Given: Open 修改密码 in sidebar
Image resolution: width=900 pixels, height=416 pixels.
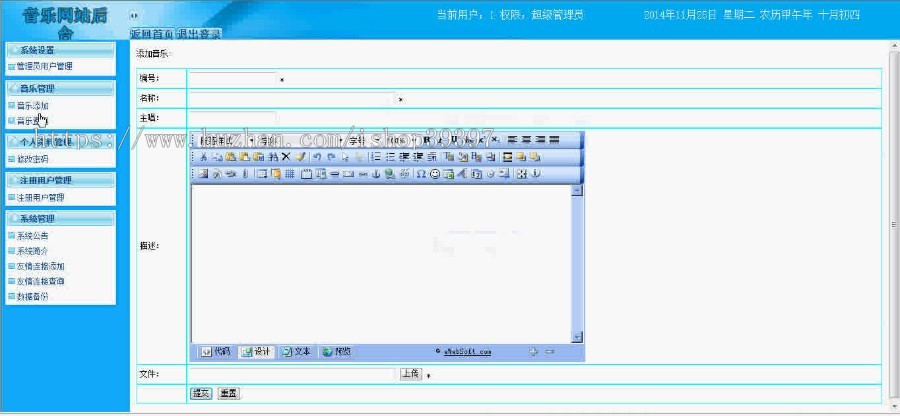Looking at the screenshot, I should (33, 159).
